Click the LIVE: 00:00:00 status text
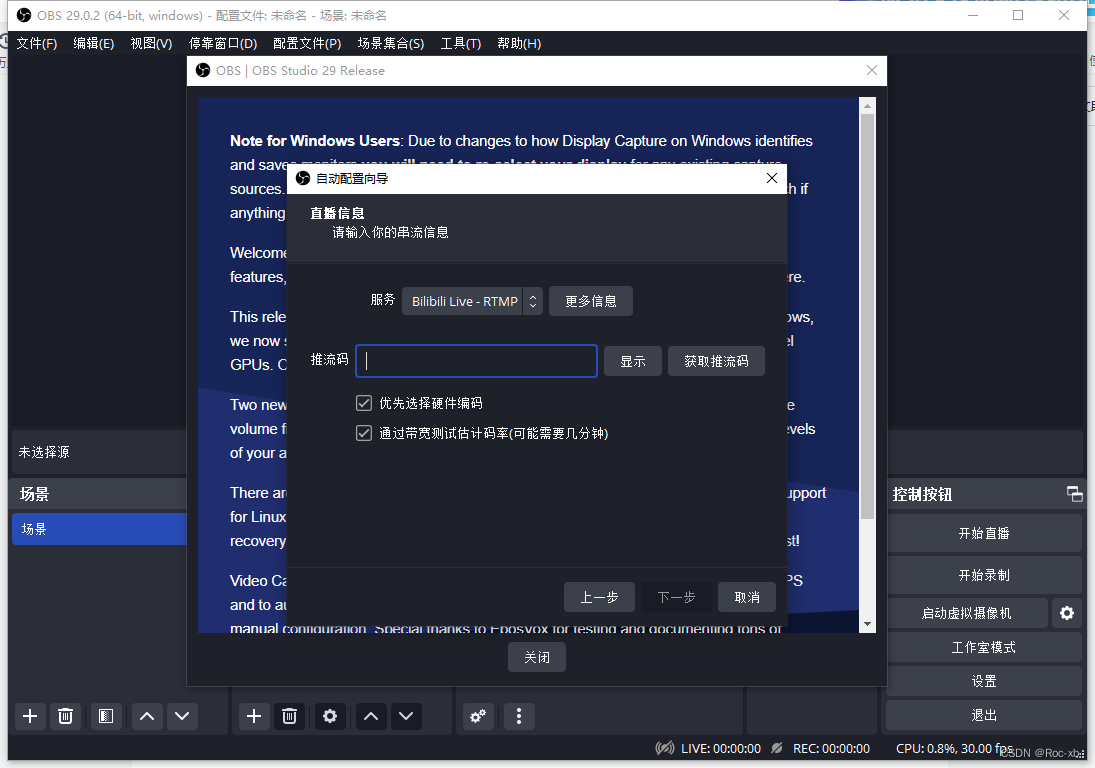Image resolution: width=1095 pixels, height=768 pixels. pyautogui.click(x=721, y=748)
